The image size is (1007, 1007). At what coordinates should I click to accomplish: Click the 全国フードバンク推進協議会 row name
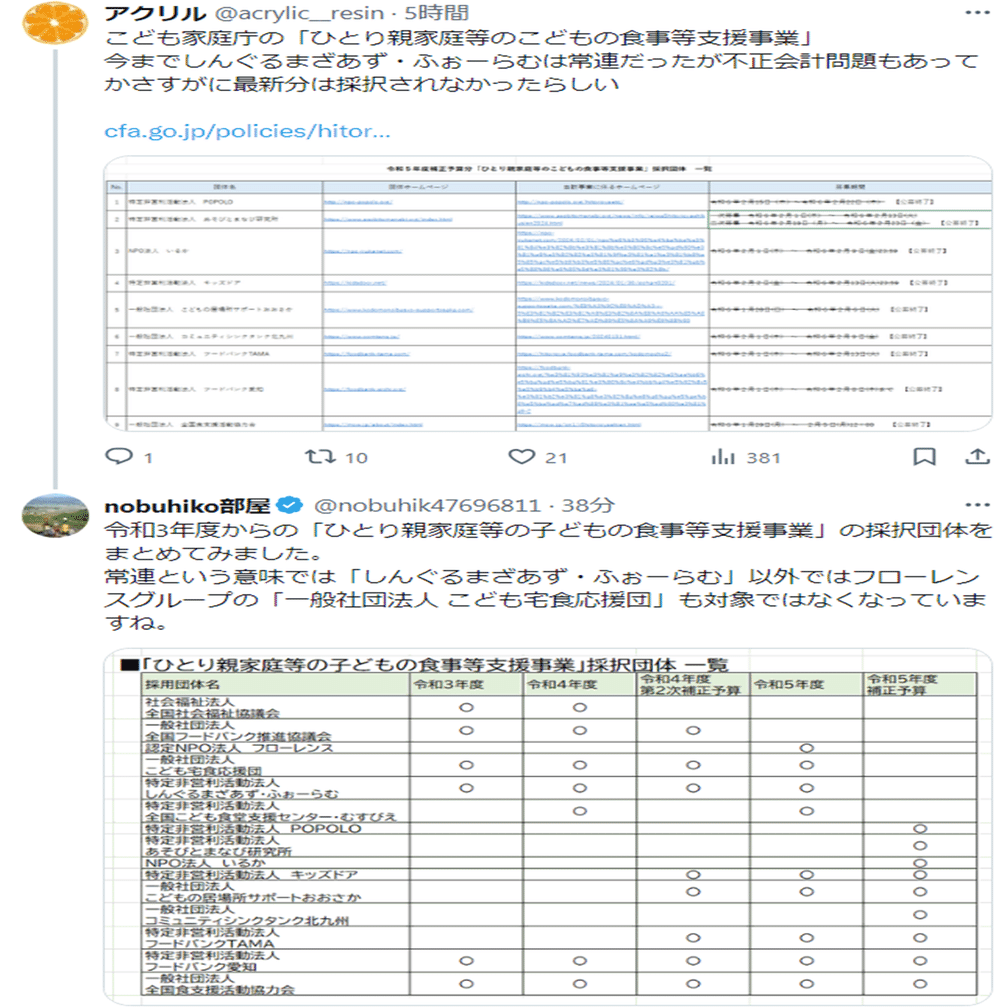238,737
